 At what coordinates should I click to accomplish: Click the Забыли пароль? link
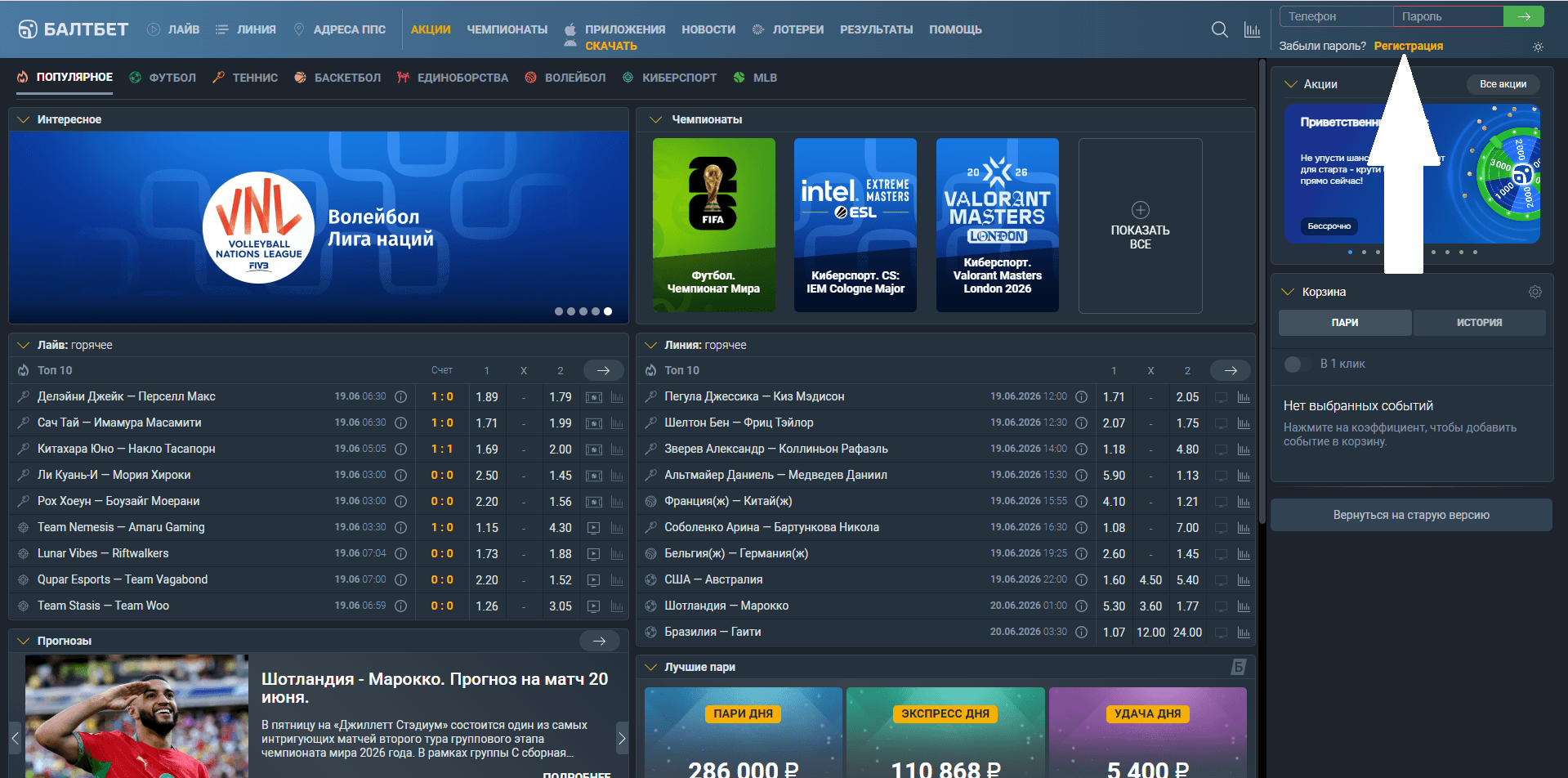click(x=1322, y=46)
